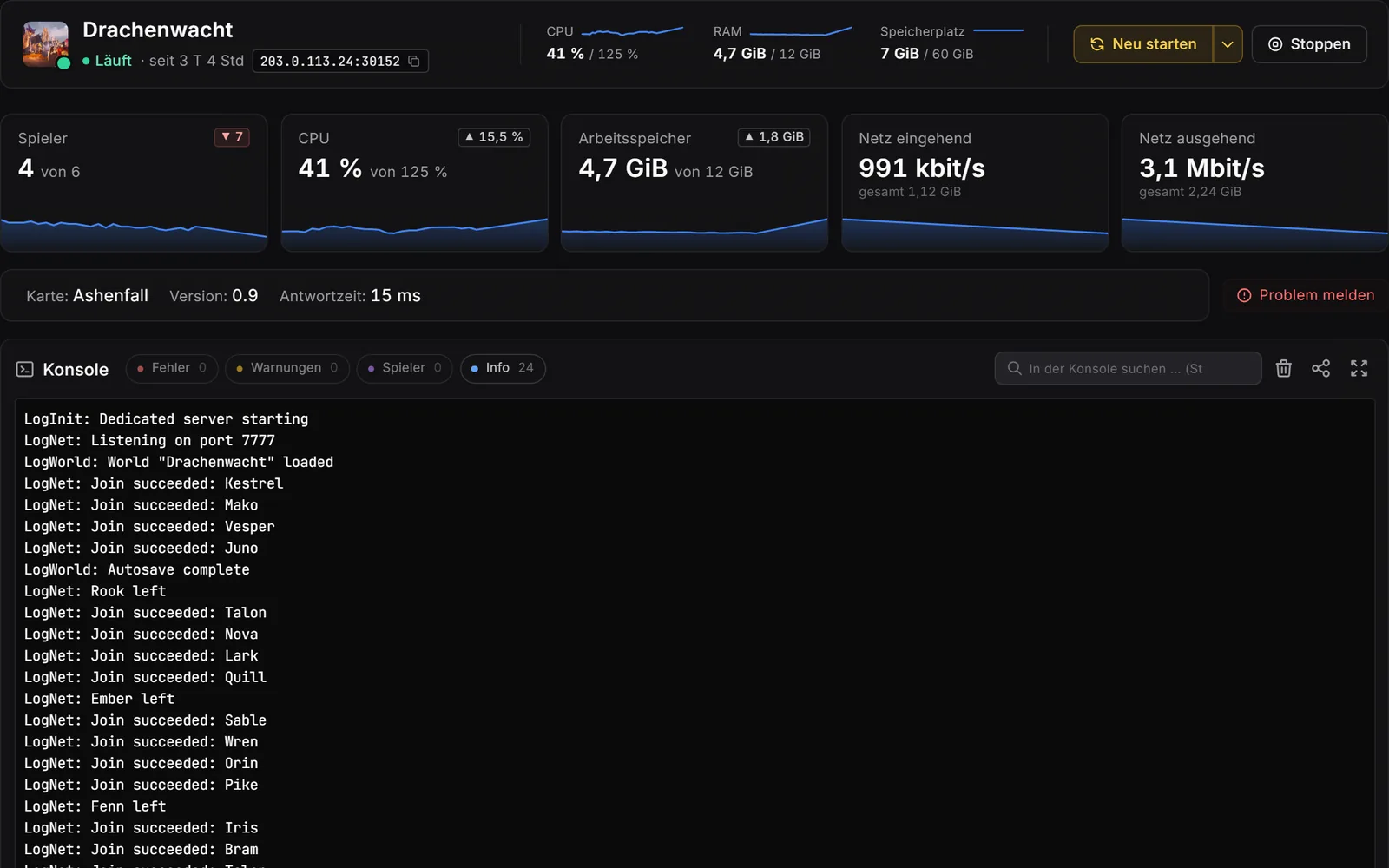Select log line Join succeeded: Iris

click(x=141, y=828)
